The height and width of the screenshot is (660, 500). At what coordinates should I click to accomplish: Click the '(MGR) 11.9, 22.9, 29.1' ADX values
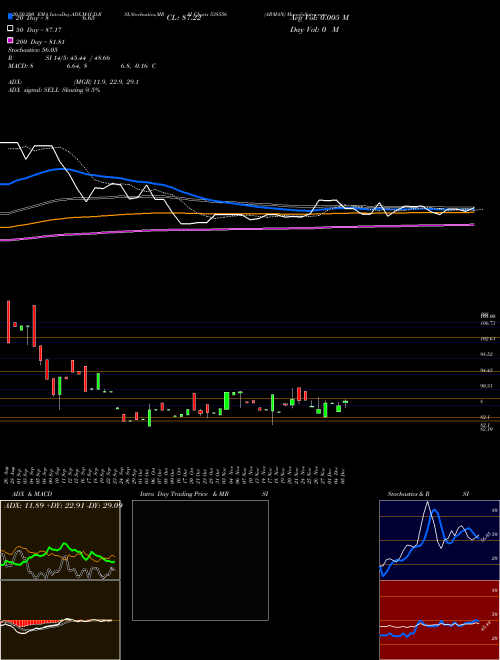[106, 82]
